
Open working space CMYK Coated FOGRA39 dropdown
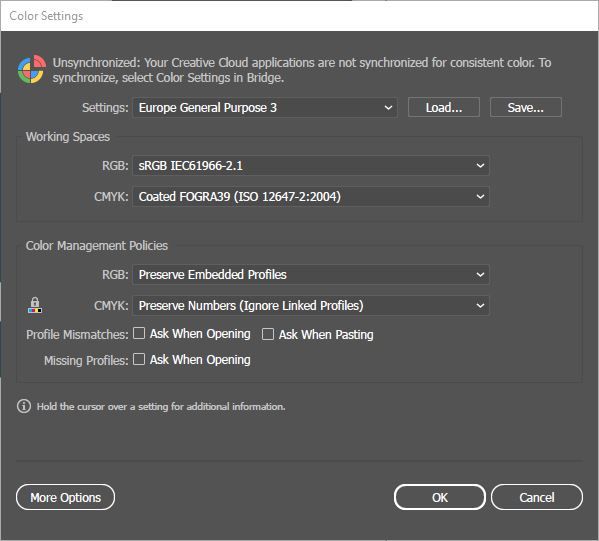pos(311,196)
